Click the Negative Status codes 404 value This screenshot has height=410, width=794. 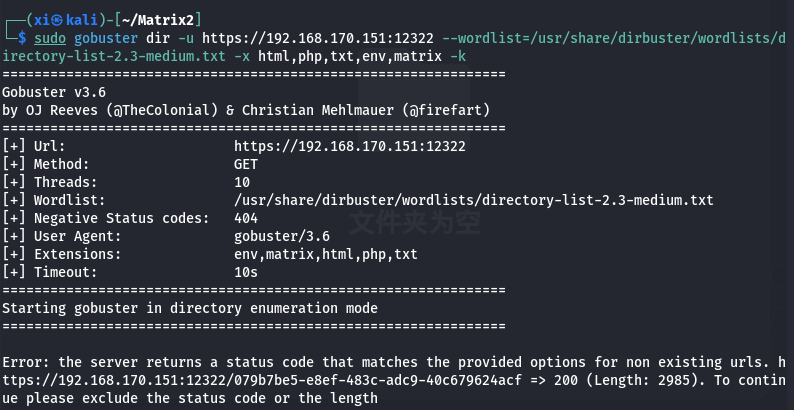(246, 219)
